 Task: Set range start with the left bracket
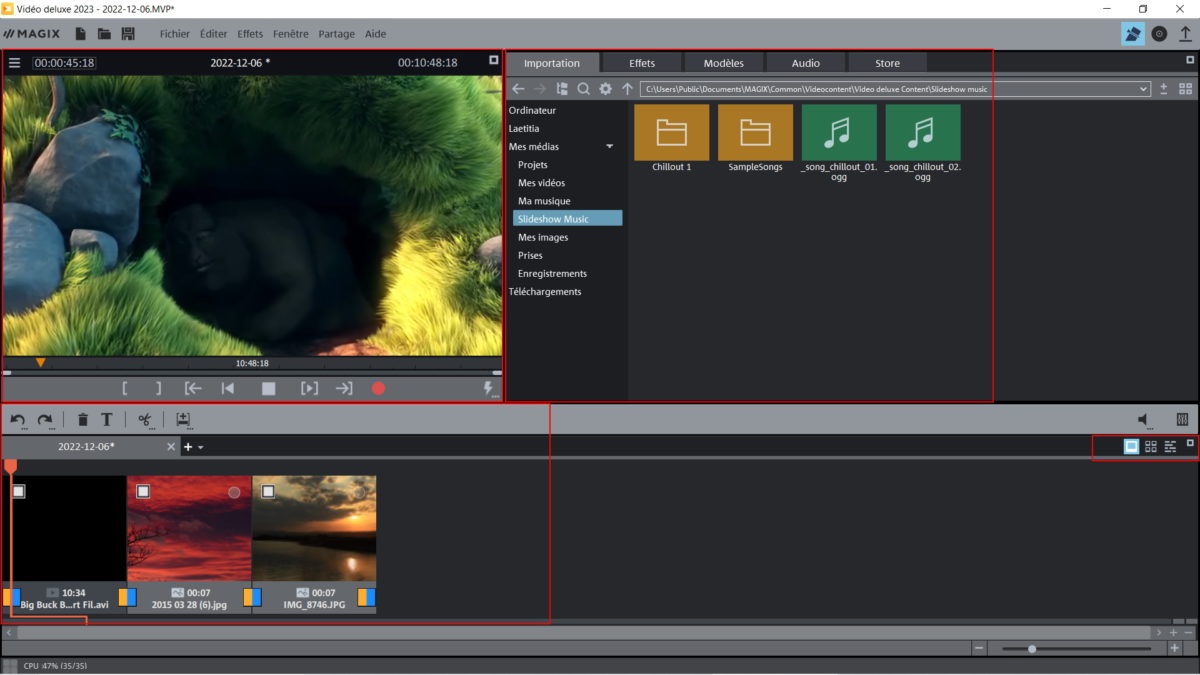click(x=125, y=388)
